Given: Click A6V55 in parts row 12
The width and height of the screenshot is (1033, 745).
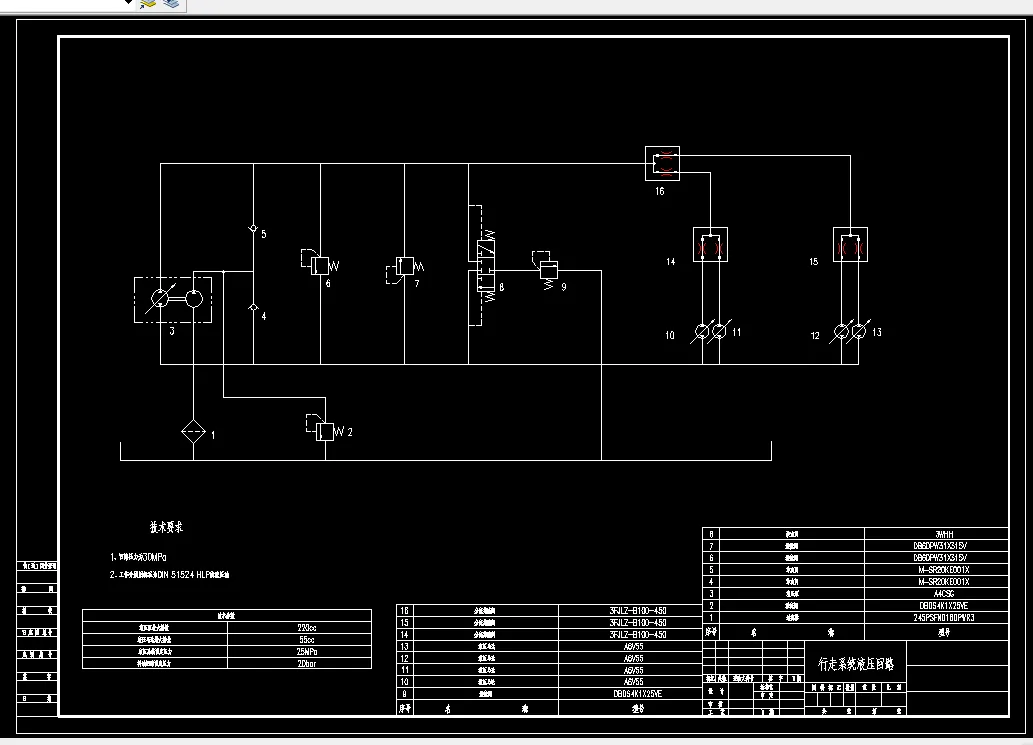Looking at the screenshot, I should (x=633, y=658).
